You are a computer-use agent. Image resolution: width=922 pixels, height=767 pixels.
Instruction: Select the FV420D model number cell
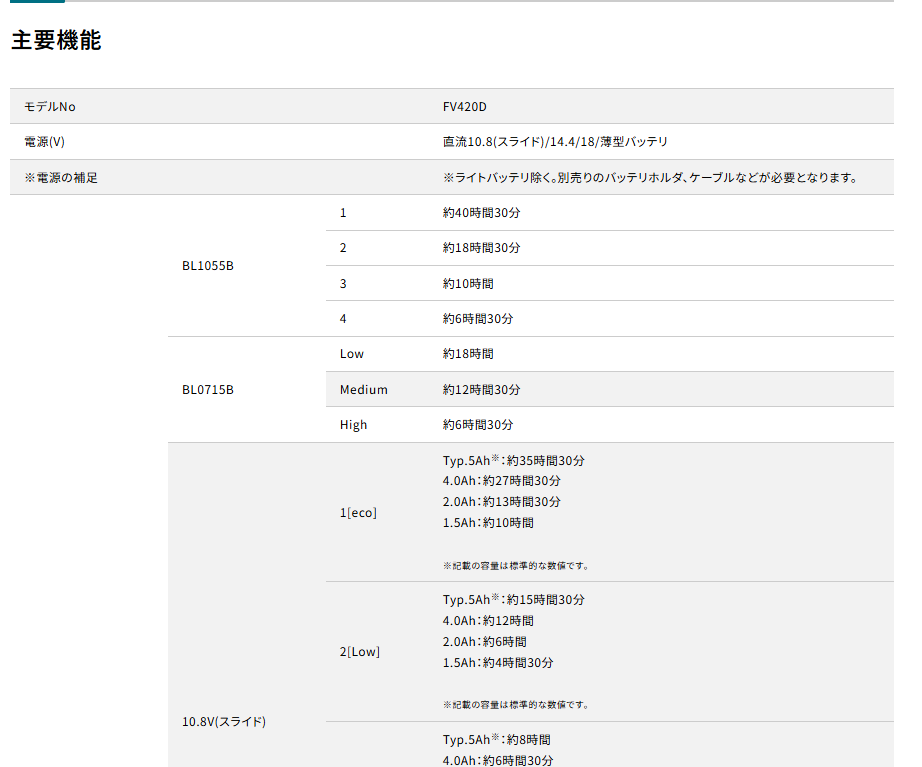pos(465,107)
